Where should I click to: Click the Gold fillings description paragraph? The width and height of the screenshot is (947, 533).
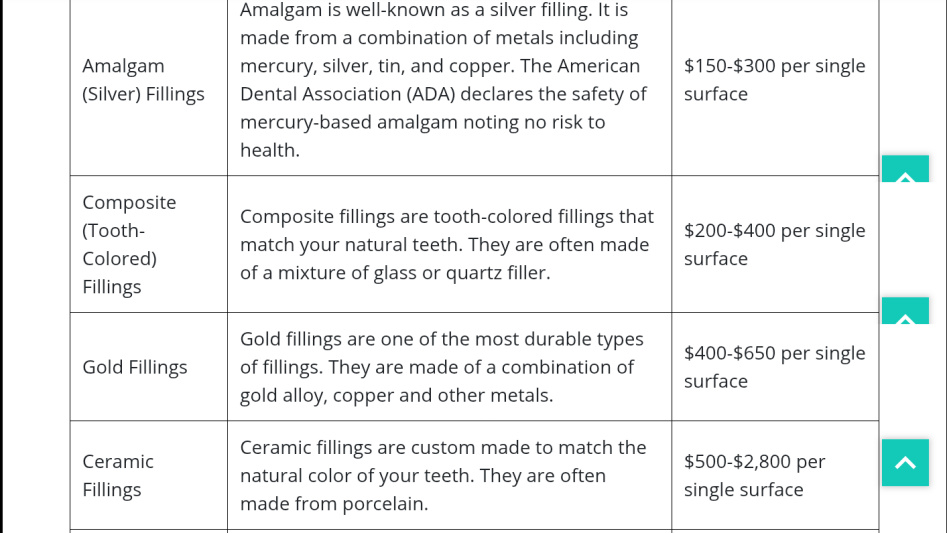coord(441,367)
